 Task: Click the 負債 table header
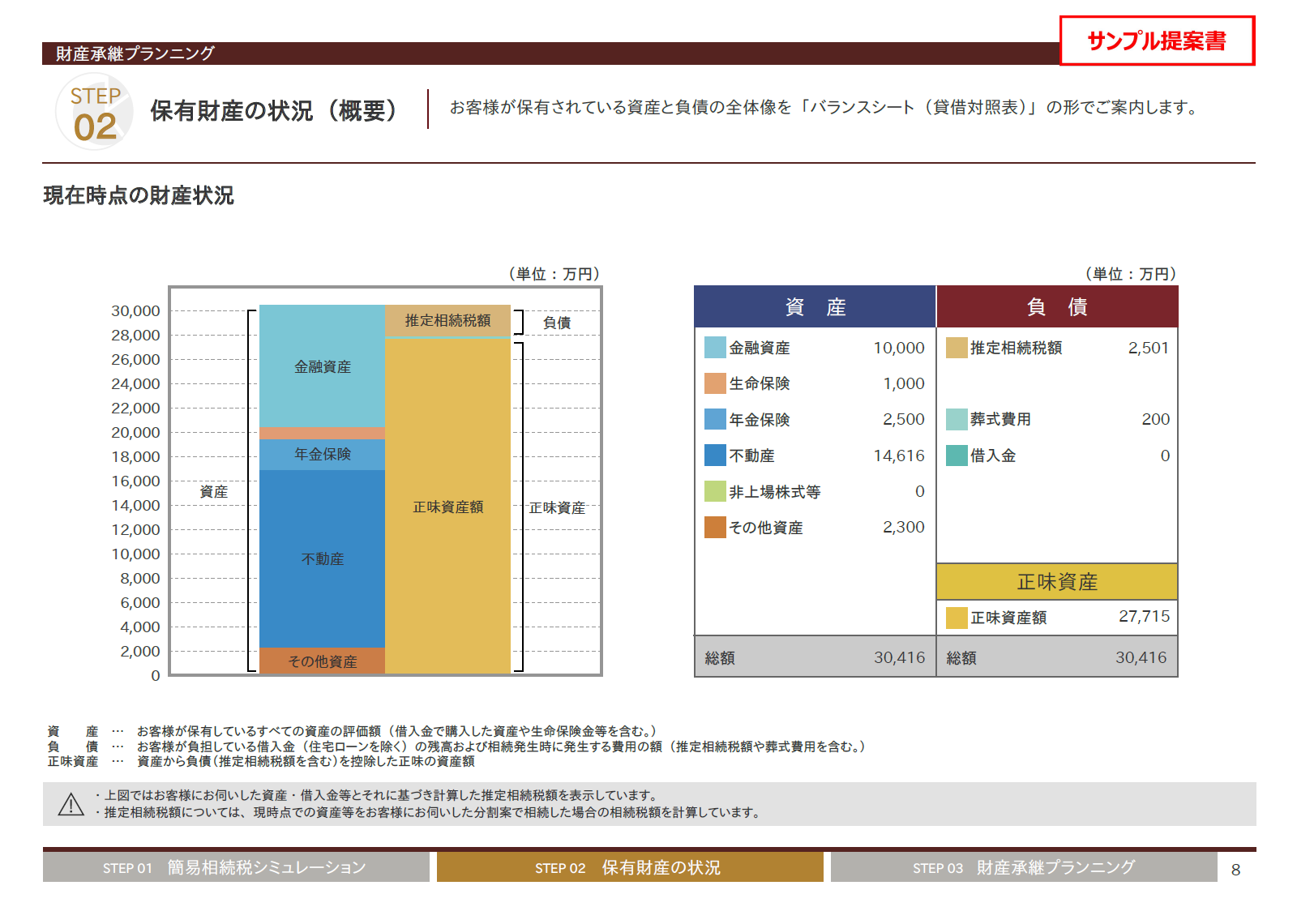(1056, 307)
